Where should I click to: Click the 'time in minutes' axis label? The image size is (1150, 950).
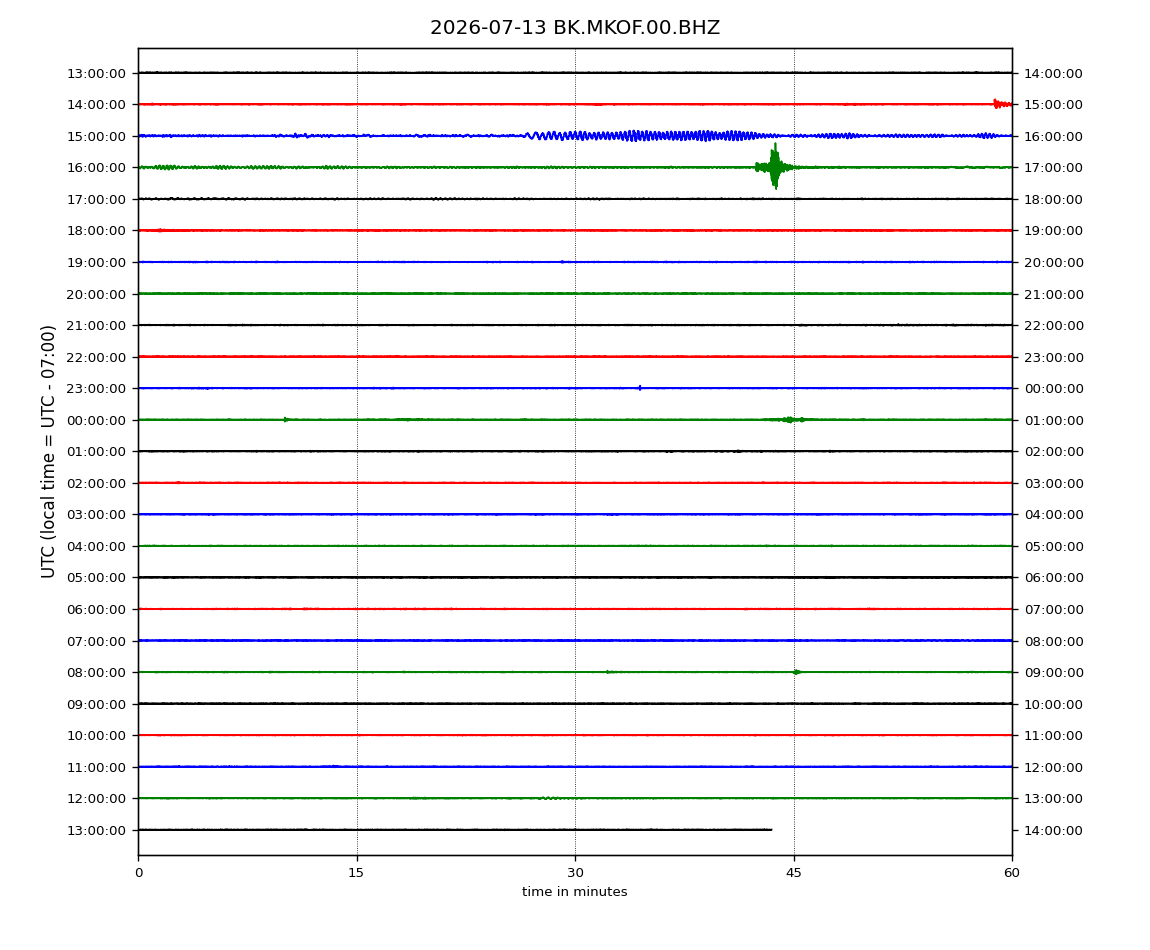574,892
